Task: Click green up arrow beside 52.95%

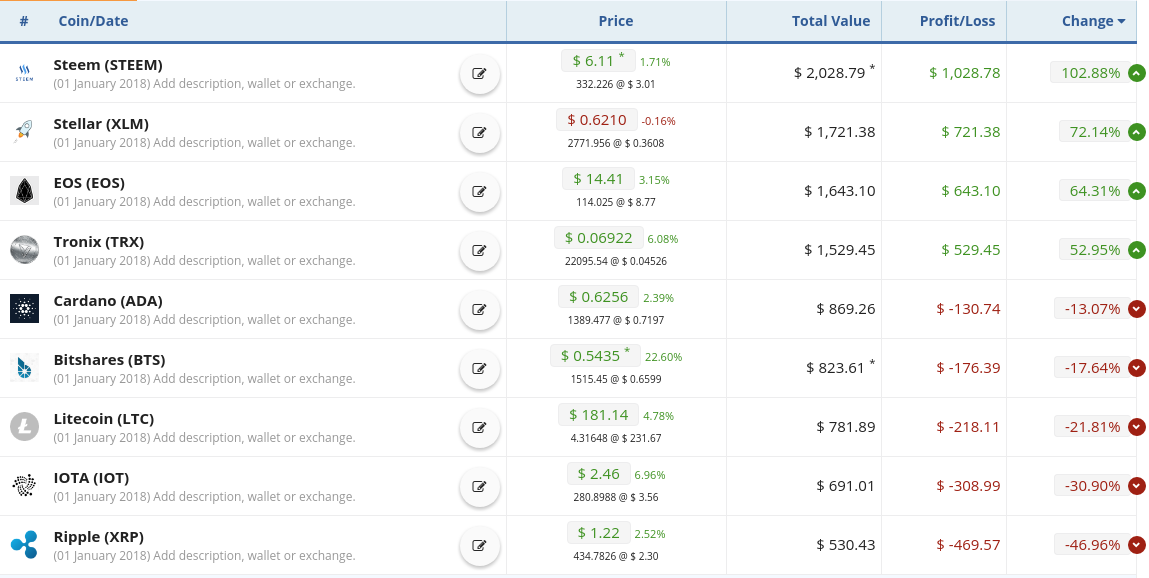Action: point(1137,250)
